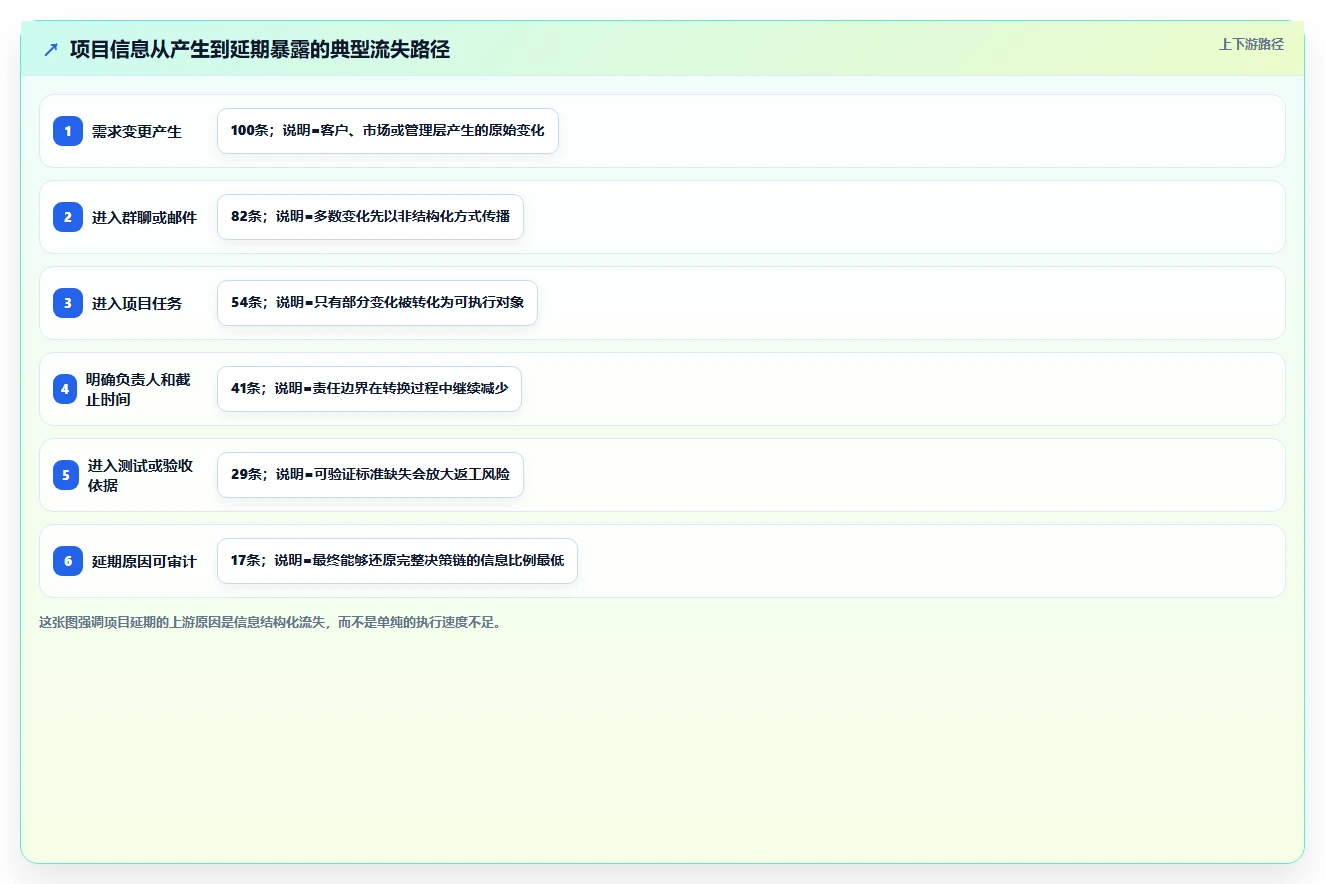Click the 上下游路径 label
Screen dimensions: 1325x884
tap(1251, 44)
